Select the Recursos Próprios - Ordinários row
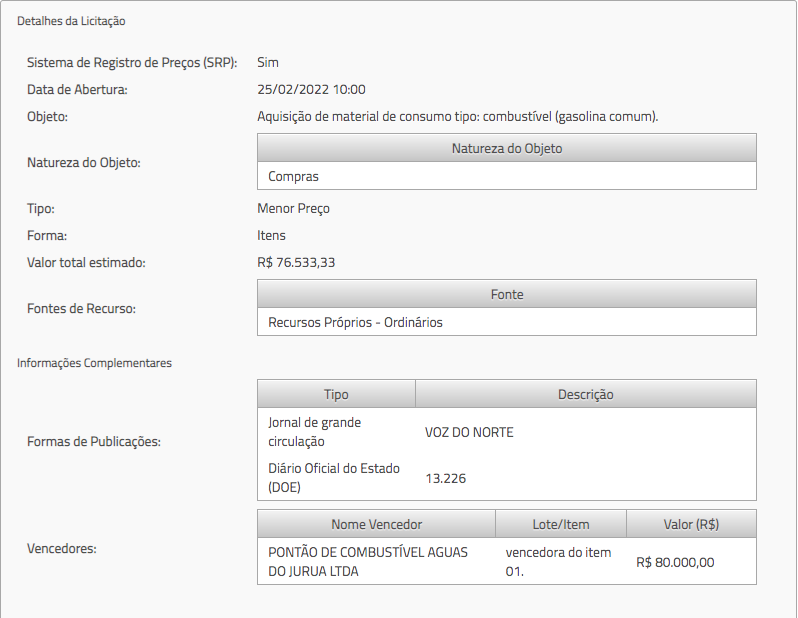 click(x=355, y=322)
